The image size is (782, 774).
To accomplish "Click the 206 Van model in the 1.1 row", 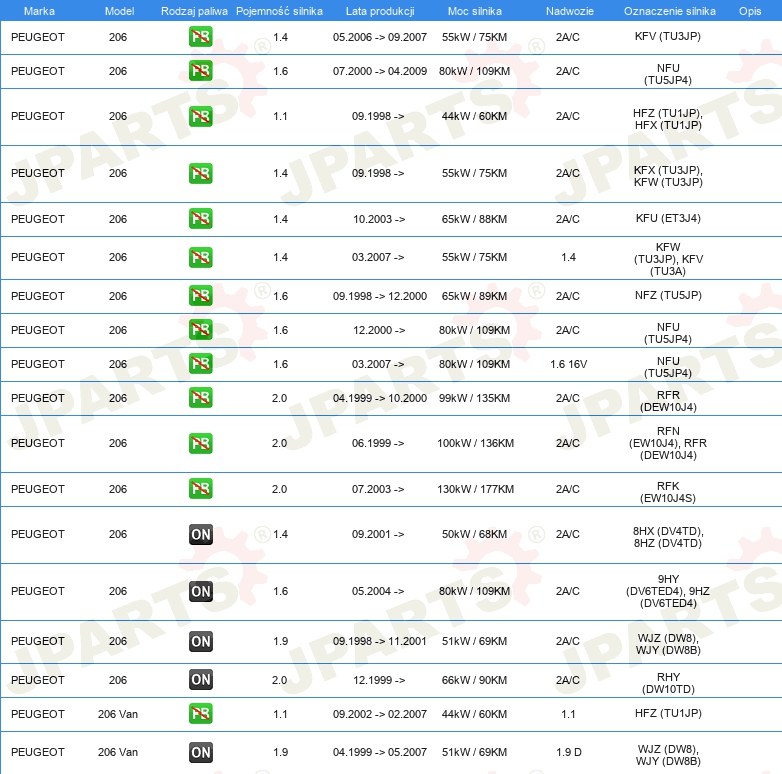I will [118, 714].
